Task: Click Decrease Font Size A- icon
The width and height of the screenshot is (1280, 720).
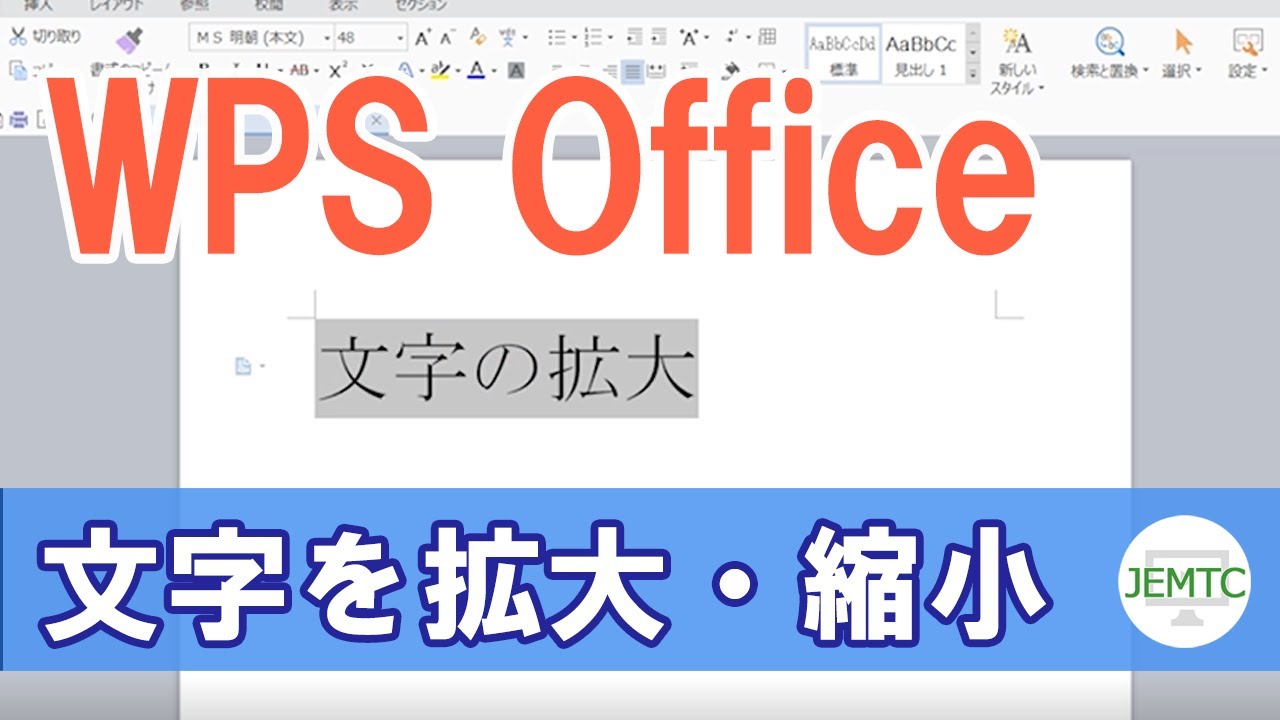Action: [x=447, y=38]
